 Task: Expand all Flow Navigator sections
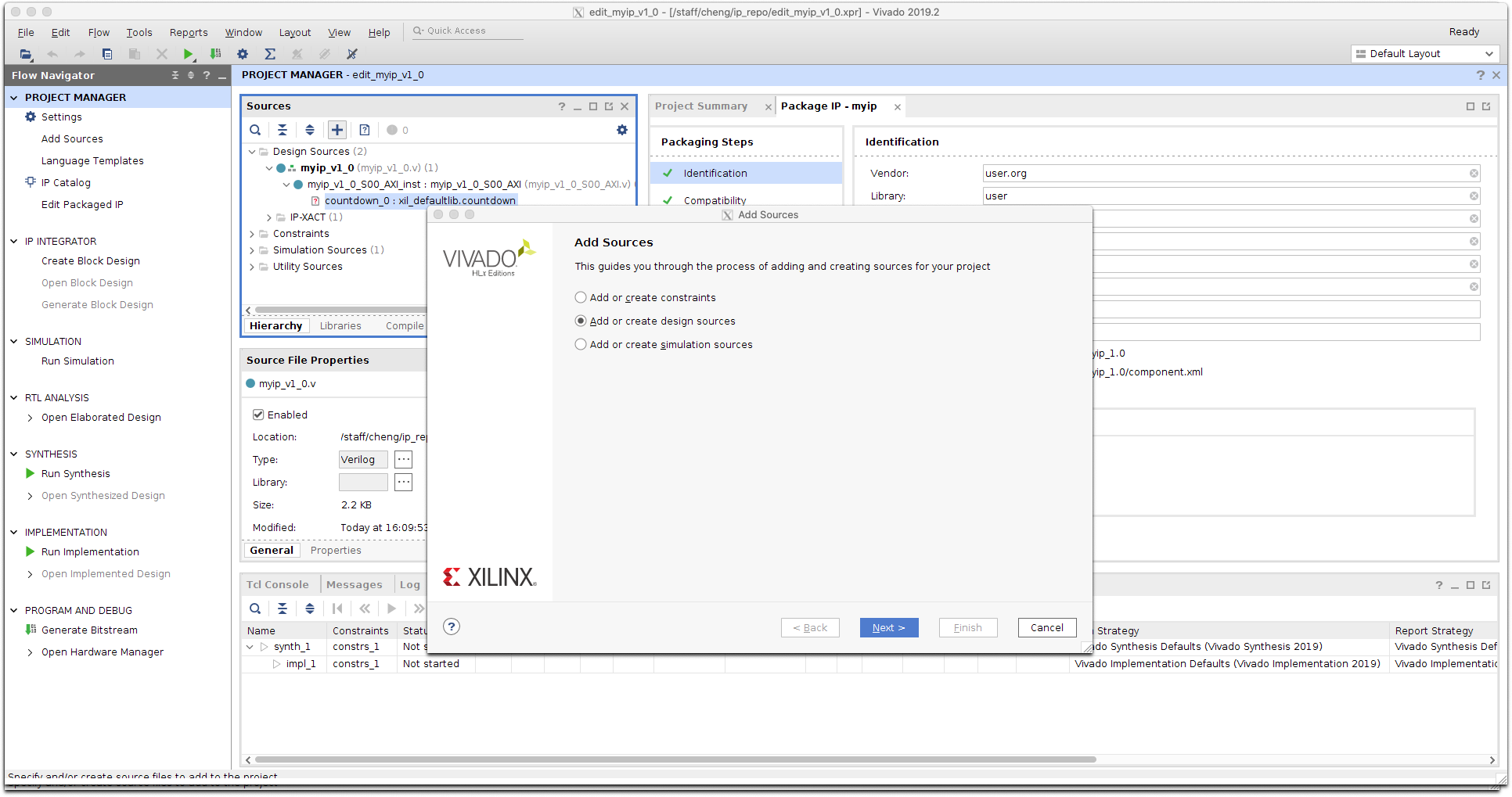click(191, 75)
